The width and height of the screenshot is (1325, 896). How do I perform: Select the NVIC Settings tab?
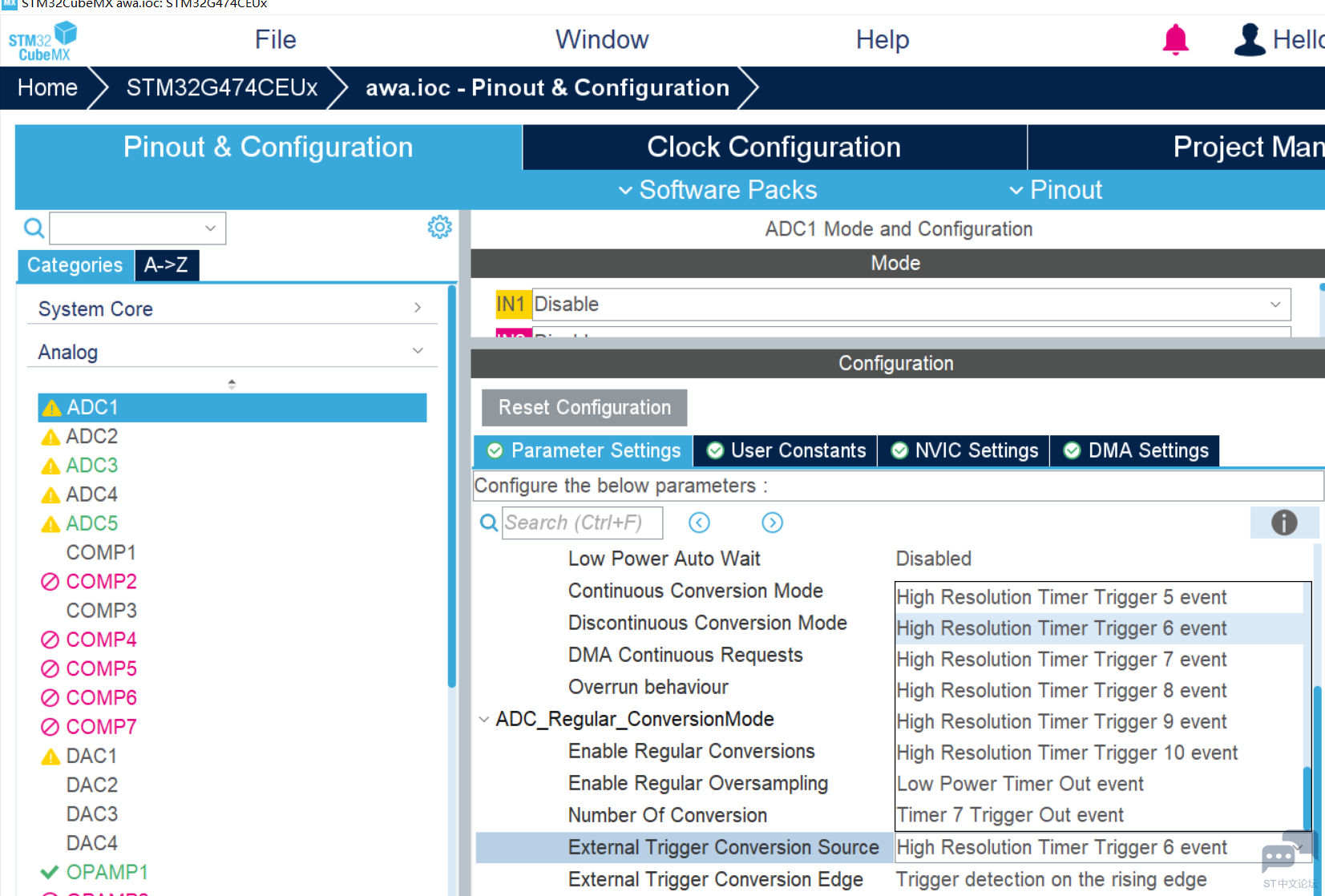tap(964, 450)
